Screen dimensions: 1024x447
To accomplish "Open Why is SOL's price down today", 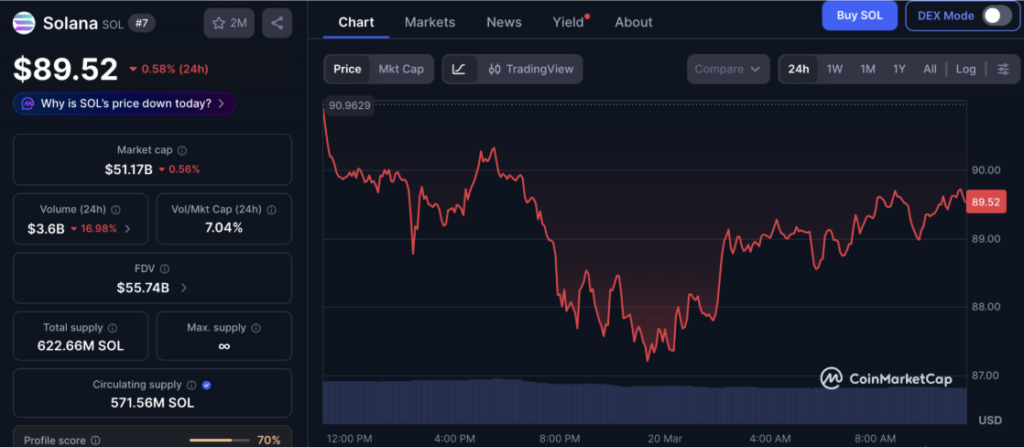I will [x=125, y=103].
